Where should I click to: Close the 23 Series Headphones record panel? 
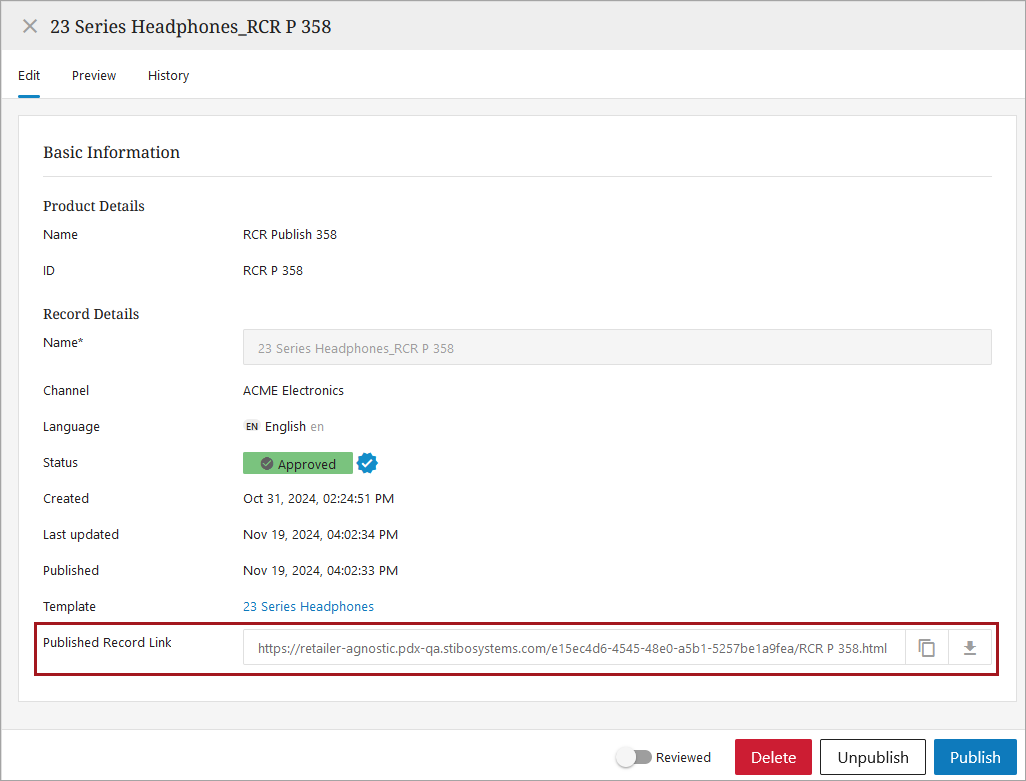(x=30, y=27)
